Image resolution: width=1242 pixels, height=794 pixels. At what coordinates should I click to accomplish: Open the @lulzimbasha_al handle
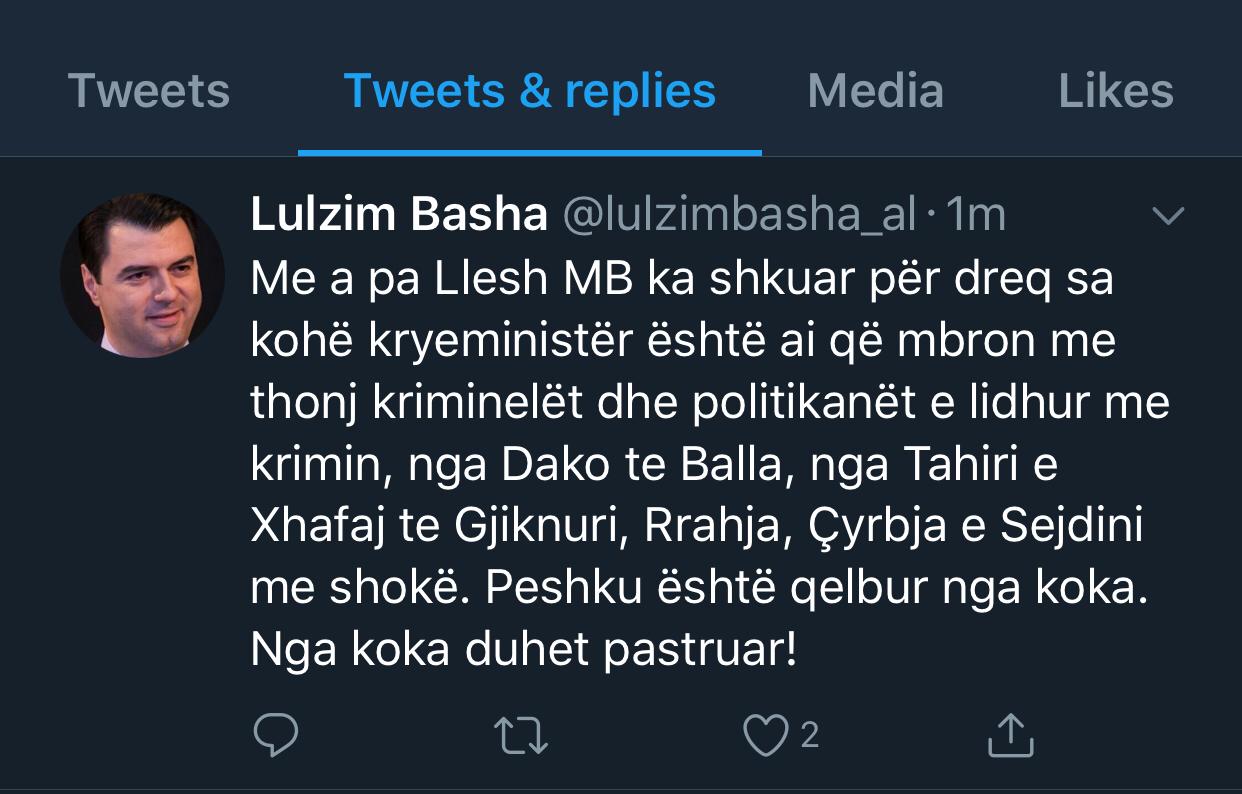point(739,216)
